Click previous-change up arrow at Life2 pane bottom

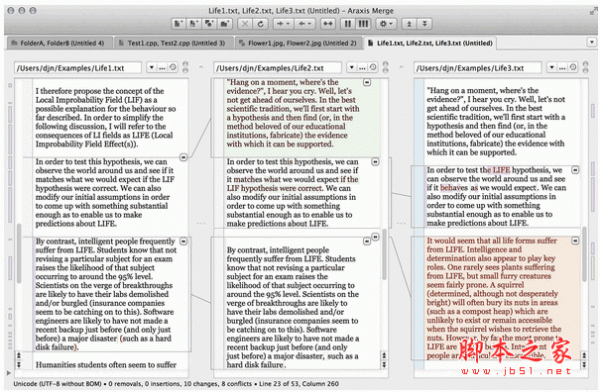pyautogui.click(x=384, y=355)
